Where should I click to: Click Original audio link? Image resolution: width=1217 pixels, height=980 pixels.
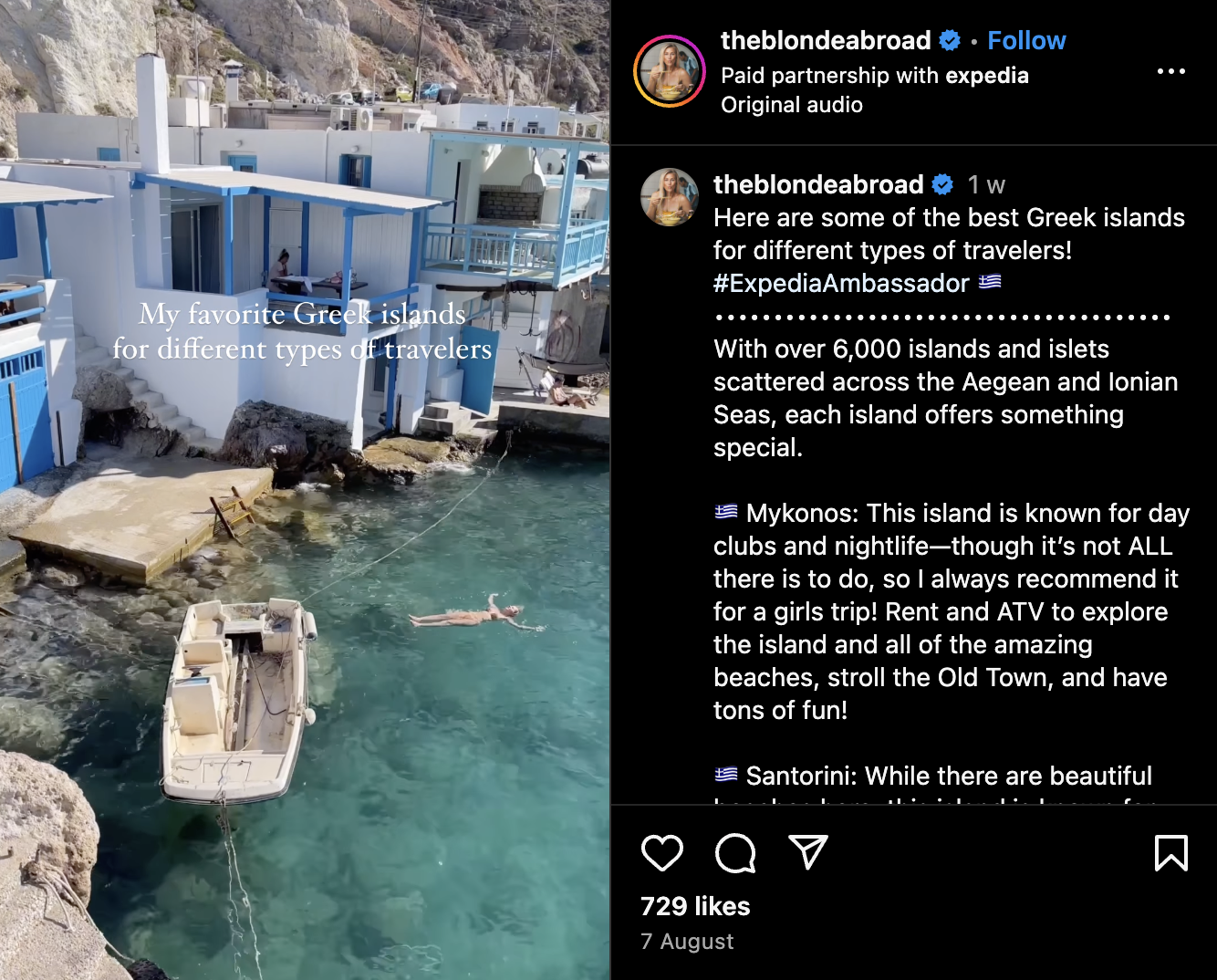(x=792, y=105)
